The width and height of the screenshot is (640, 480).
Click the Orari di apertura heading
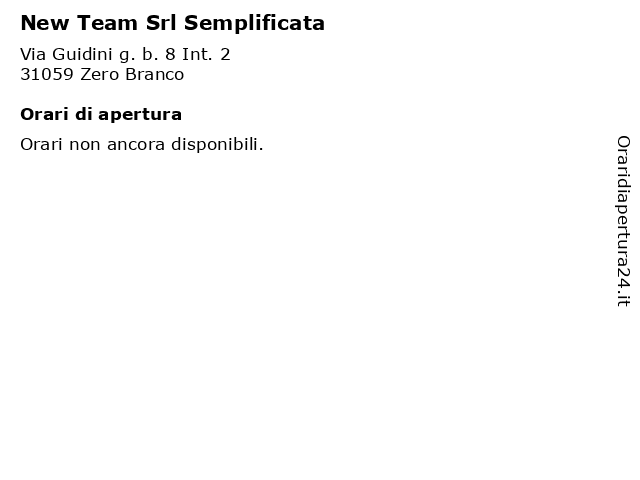101,115
